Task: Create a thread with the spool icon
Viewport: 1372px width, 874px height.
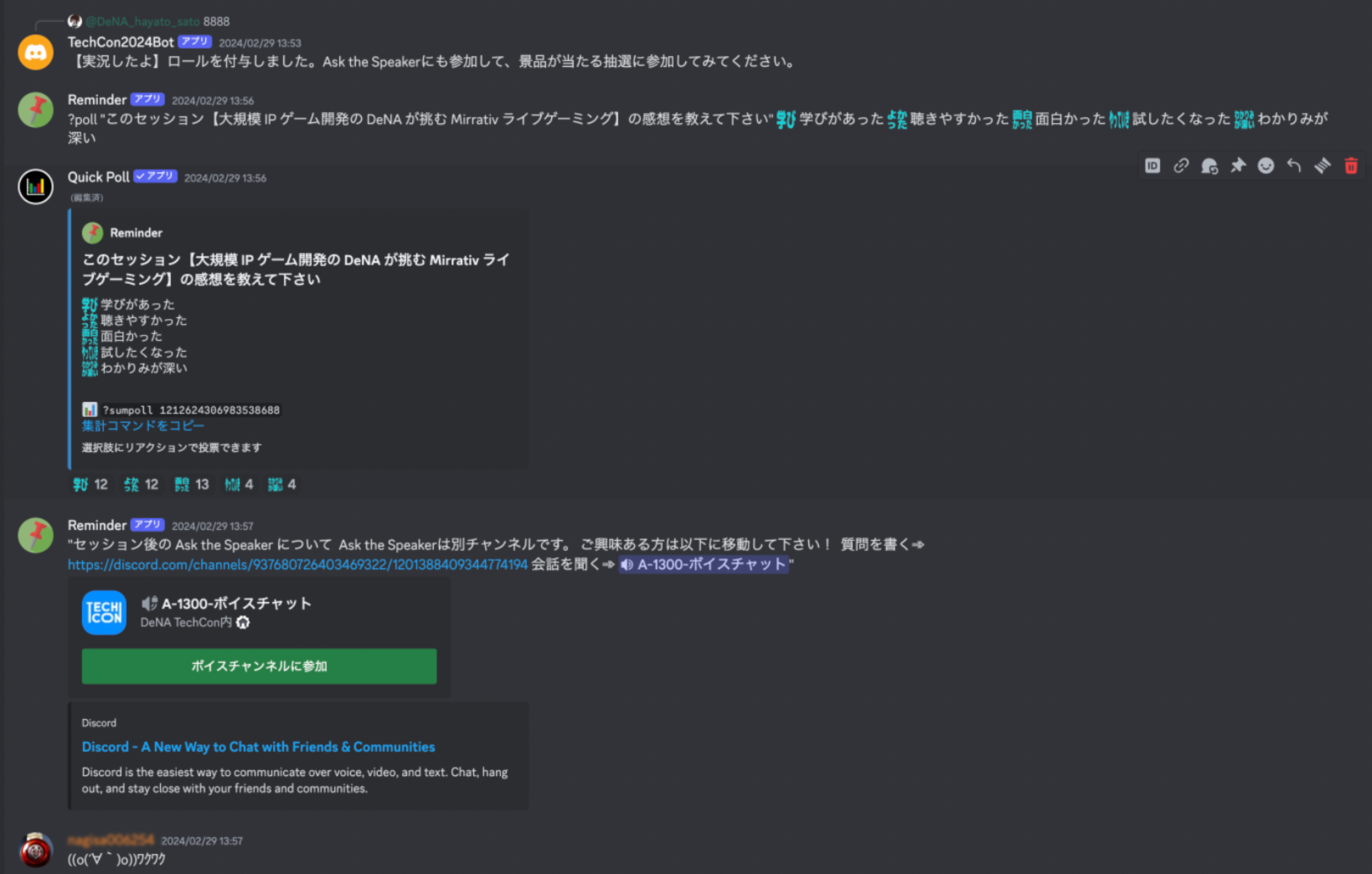Action: [x=1323, y=166]
